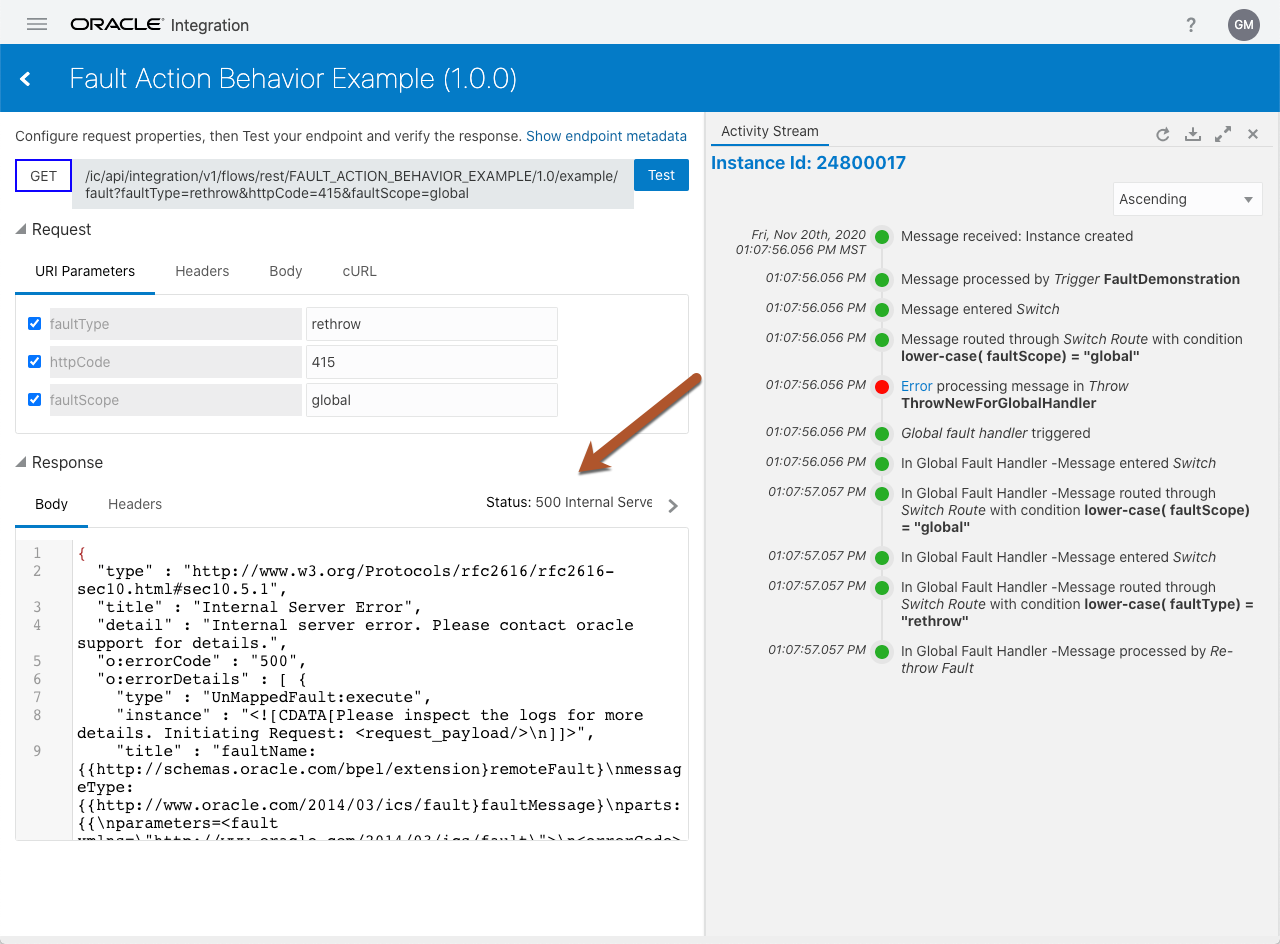Go back using the left arrow
The height and width of the screenshot is (944, 1280).
26,79
